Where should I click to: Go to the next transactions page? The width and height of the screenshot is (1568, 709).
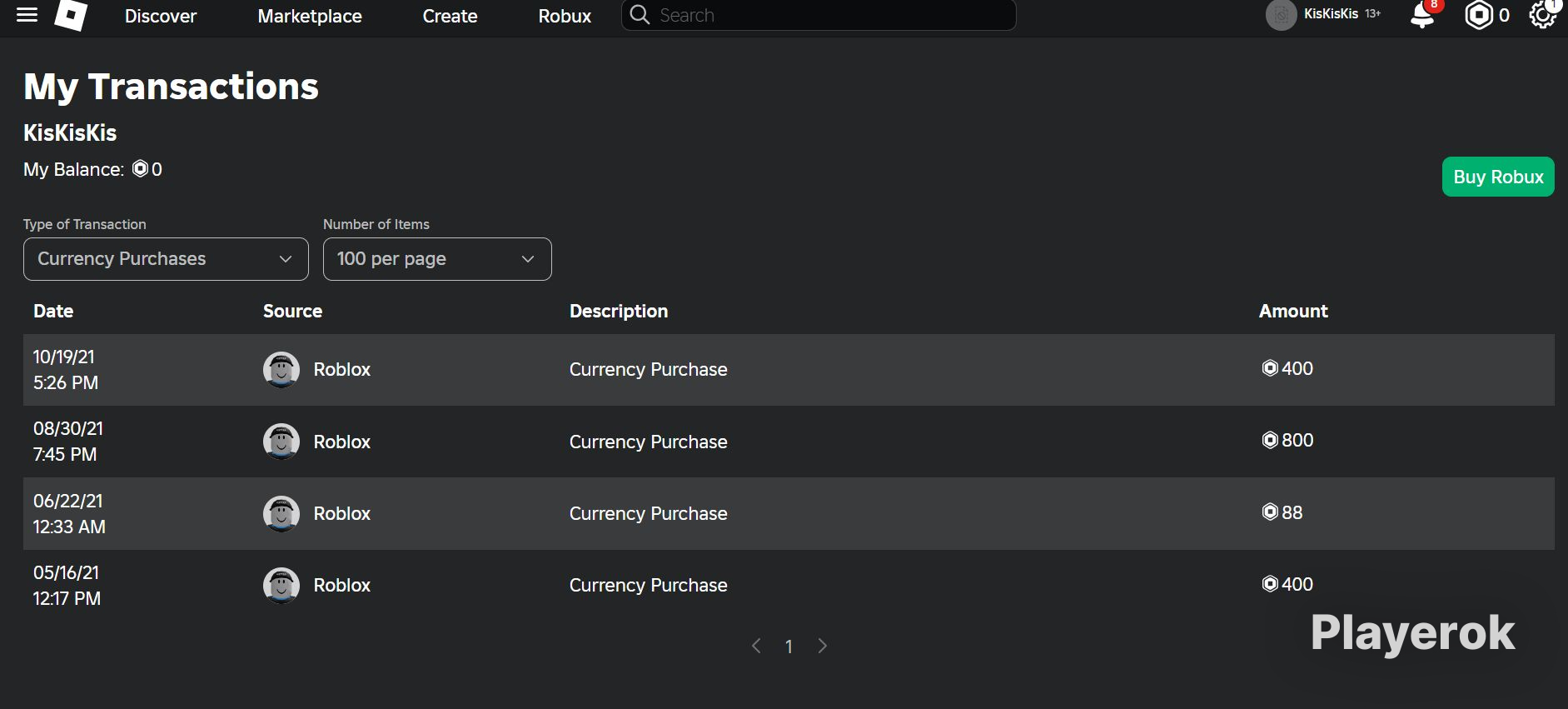[823, 646]
